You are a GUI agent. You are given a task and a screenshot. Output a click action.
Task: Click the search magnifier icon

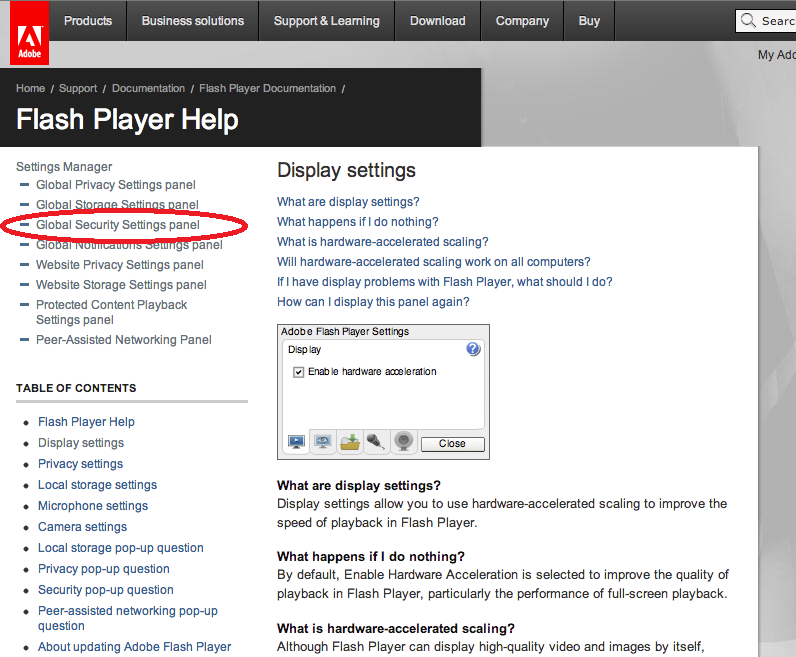(748, 20)
